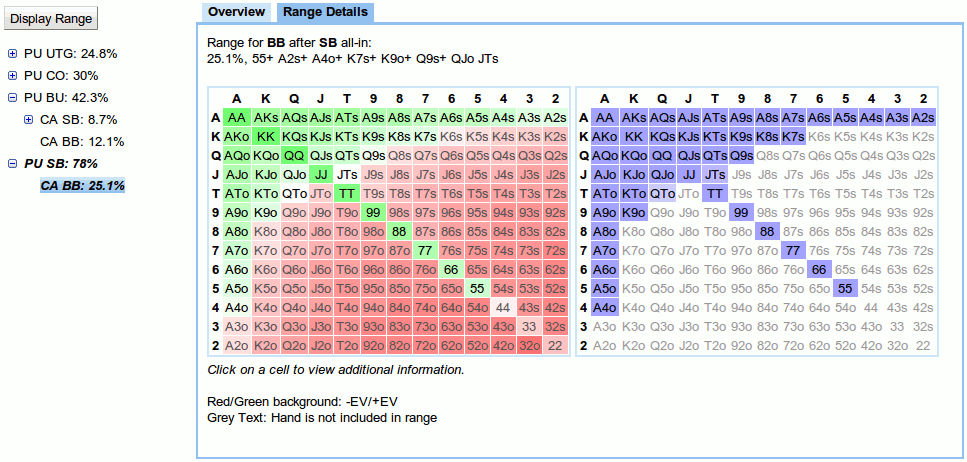Click the 44 cell in EV grid
The image size is (967, 462).
point(503,307)
